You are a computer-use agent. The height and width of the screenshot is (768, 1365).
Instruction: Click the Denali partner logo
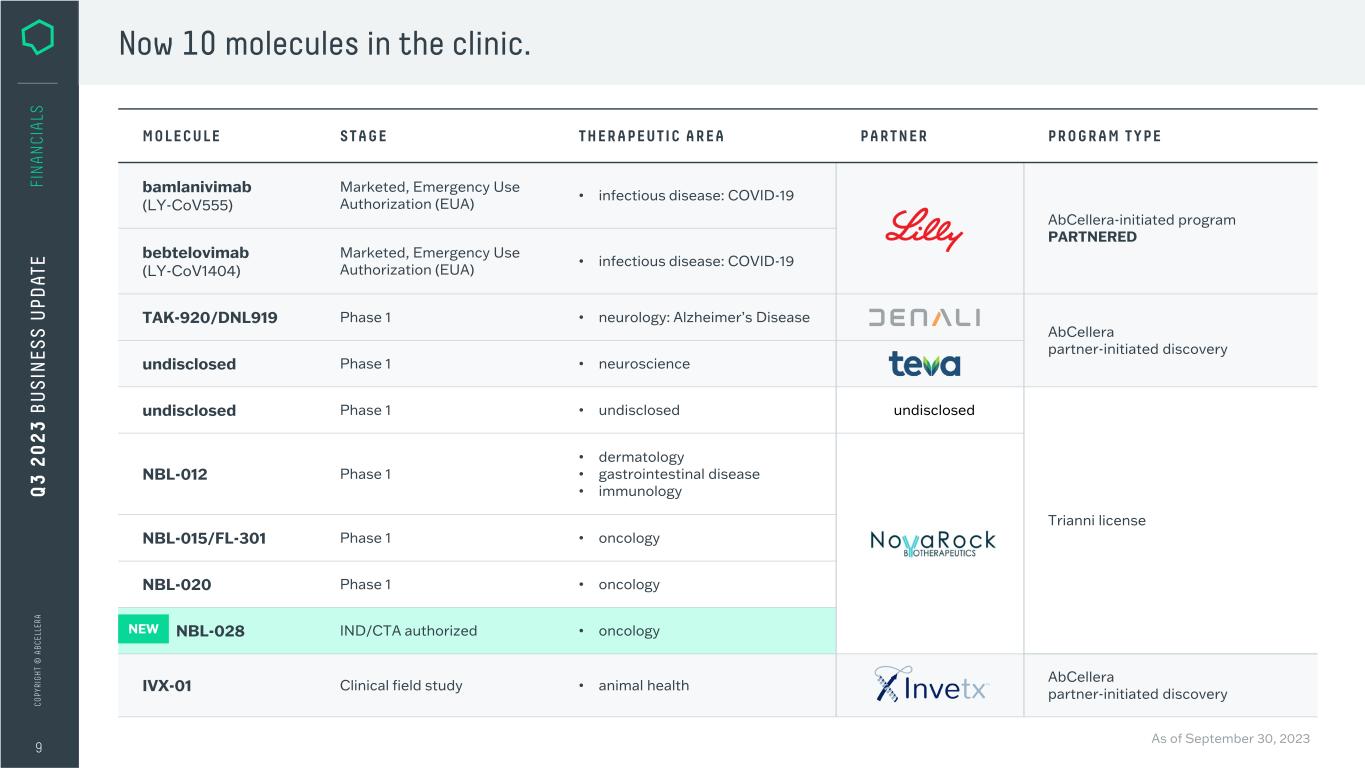click(924, 317)
